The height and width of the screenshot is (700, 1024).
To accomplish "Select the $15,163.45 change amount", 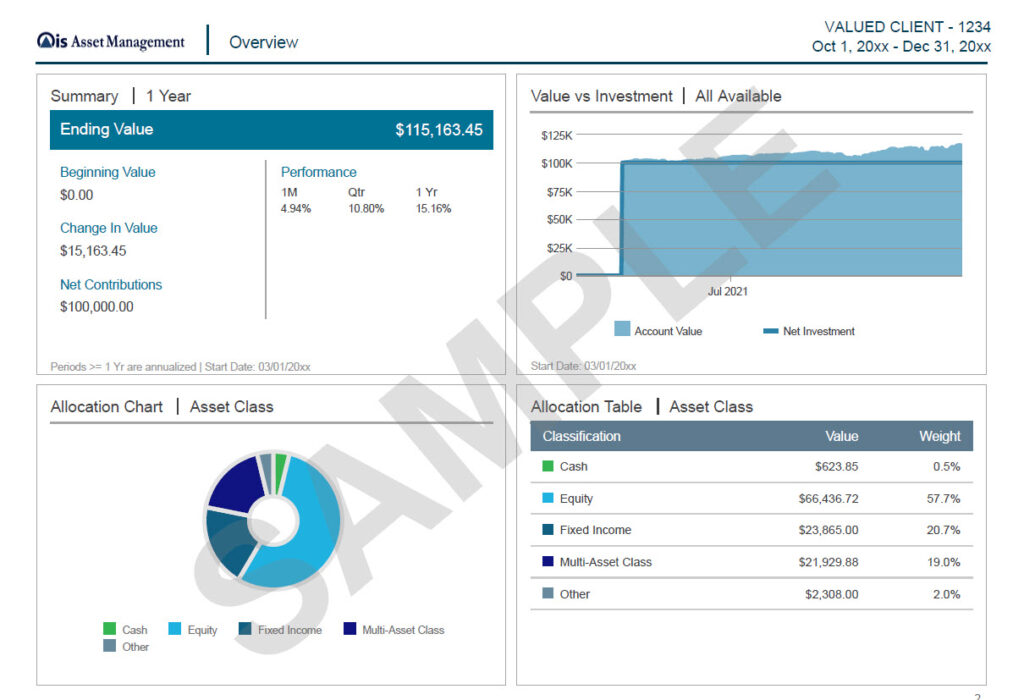I will [93, 251].
